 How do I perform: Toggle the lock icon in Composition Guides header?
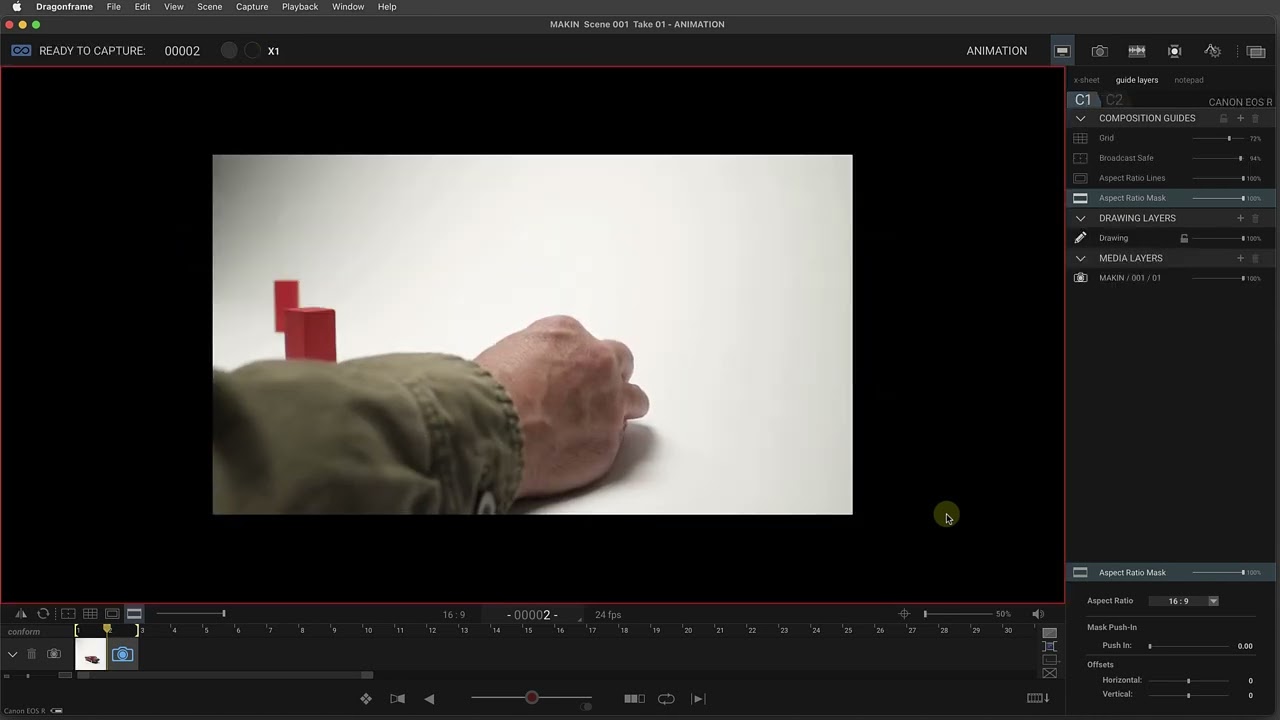click(x=1223, y=118)
